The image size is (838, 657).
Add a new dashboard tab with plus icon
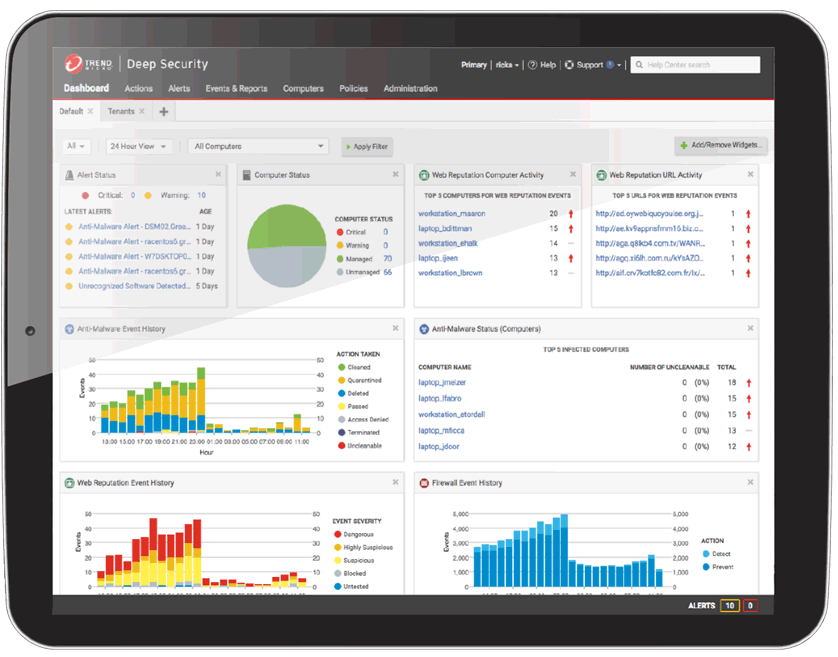click(x=163, y=112)
